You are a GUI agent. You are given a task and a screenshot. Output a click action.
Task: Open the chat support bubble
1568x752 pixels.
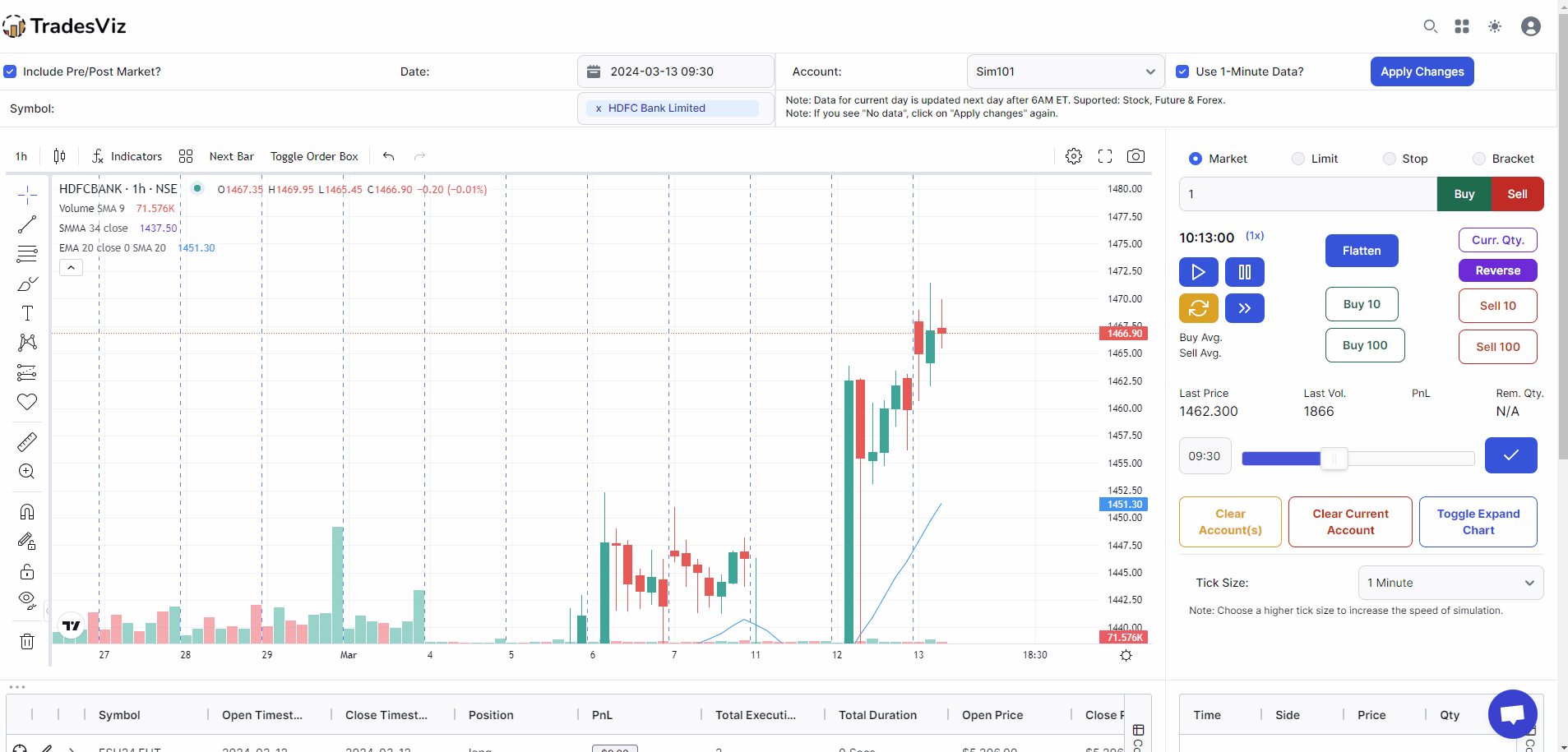1513,714
